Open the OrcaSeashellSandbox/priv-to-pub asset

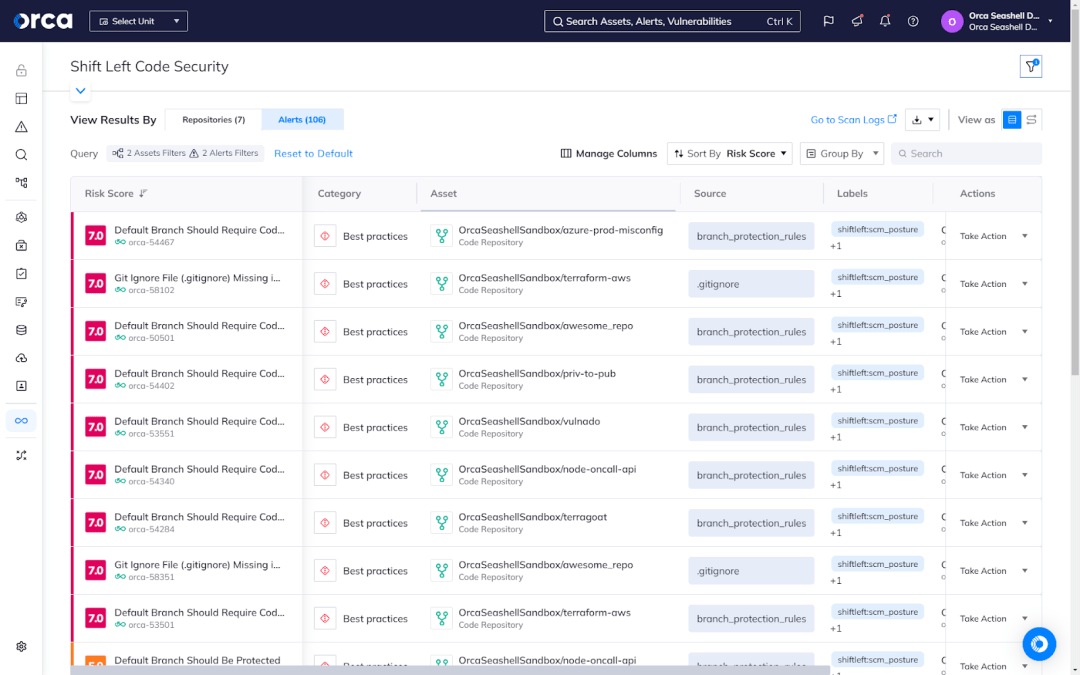pyautogui.click(x=537, y=374)
